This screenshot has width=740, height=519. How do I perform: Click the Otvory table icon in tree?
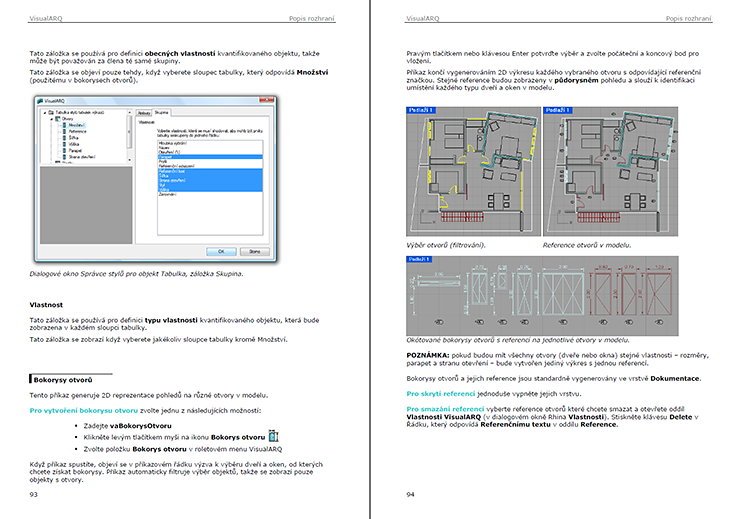pyautogui.click(x=58, y=119)
